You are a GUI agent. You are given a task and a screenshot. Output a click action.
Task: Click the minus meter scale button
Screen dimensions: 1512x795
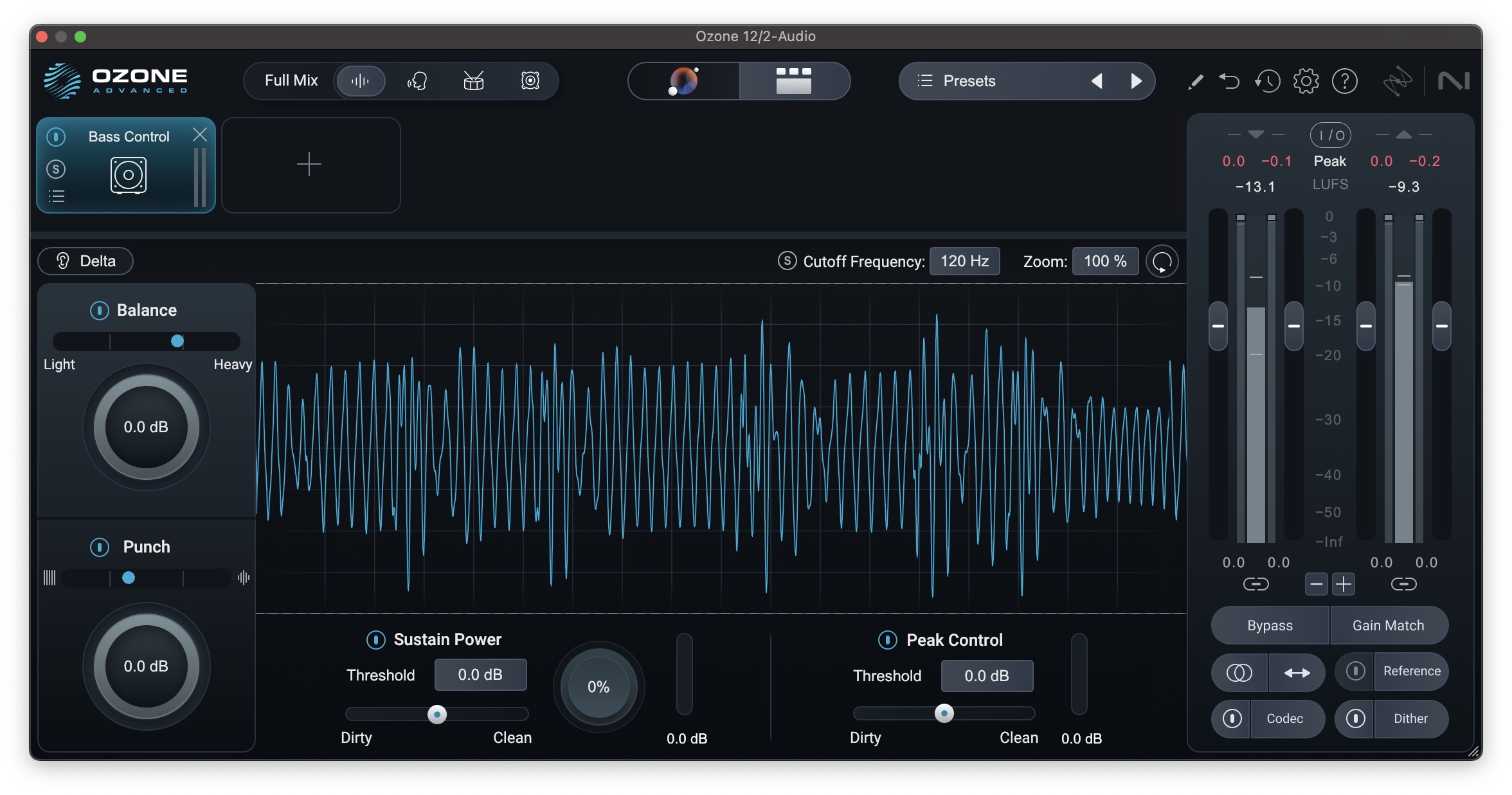click(x=1316, y=584)
